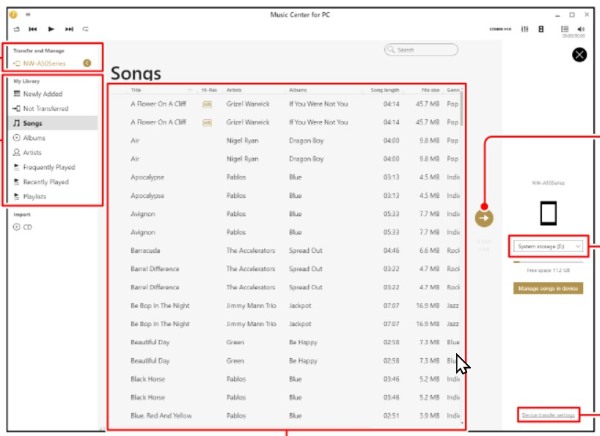Sort by the Artists column header

234,90
